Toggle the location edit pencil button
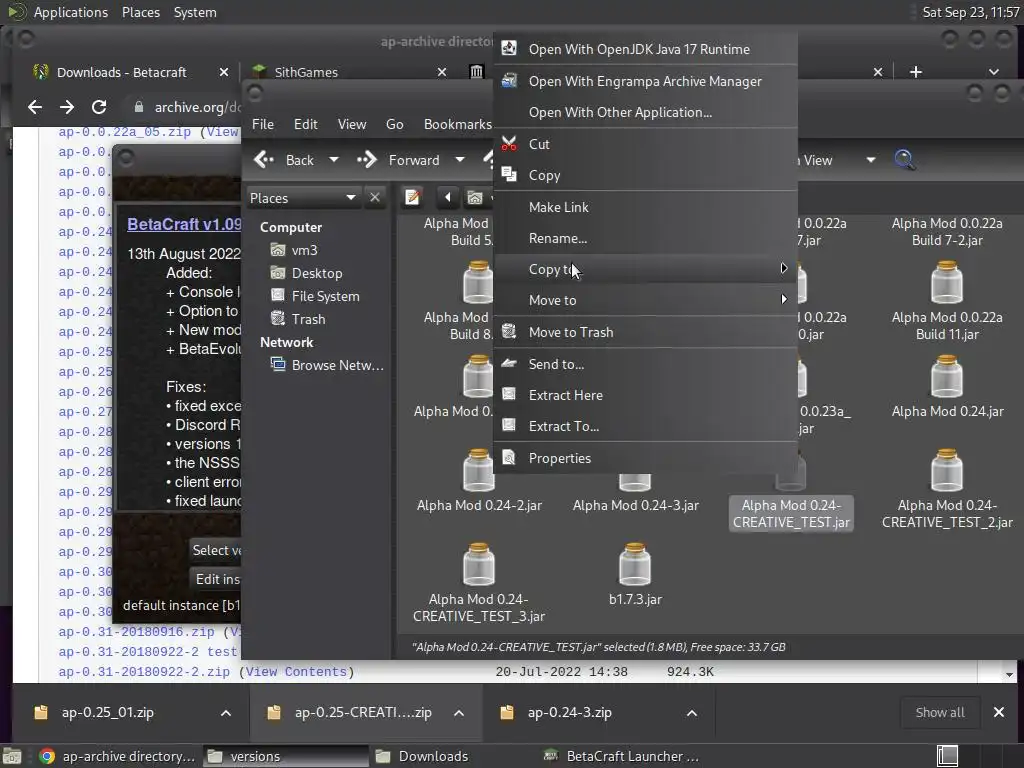The height and width of the screenshot is (768, 1024). [x=413, y=197]
